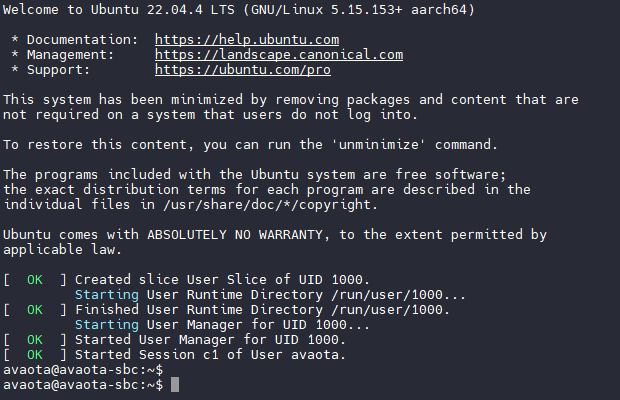Click the 'Documentation:' label
Viewport: 620px width, 400px height.
(x=83, y=40)
